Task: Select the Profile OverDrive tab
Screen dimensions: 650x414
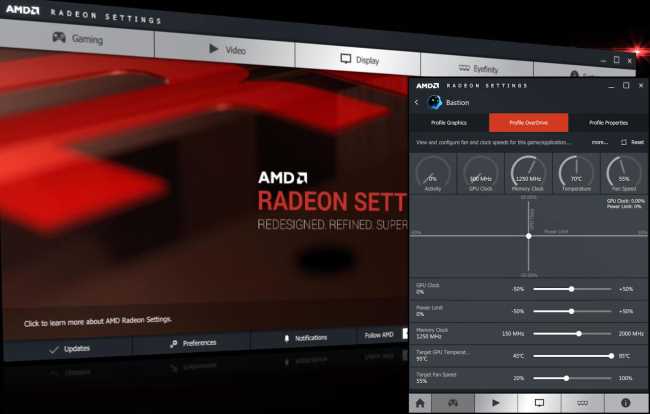Action: point(529,123)
